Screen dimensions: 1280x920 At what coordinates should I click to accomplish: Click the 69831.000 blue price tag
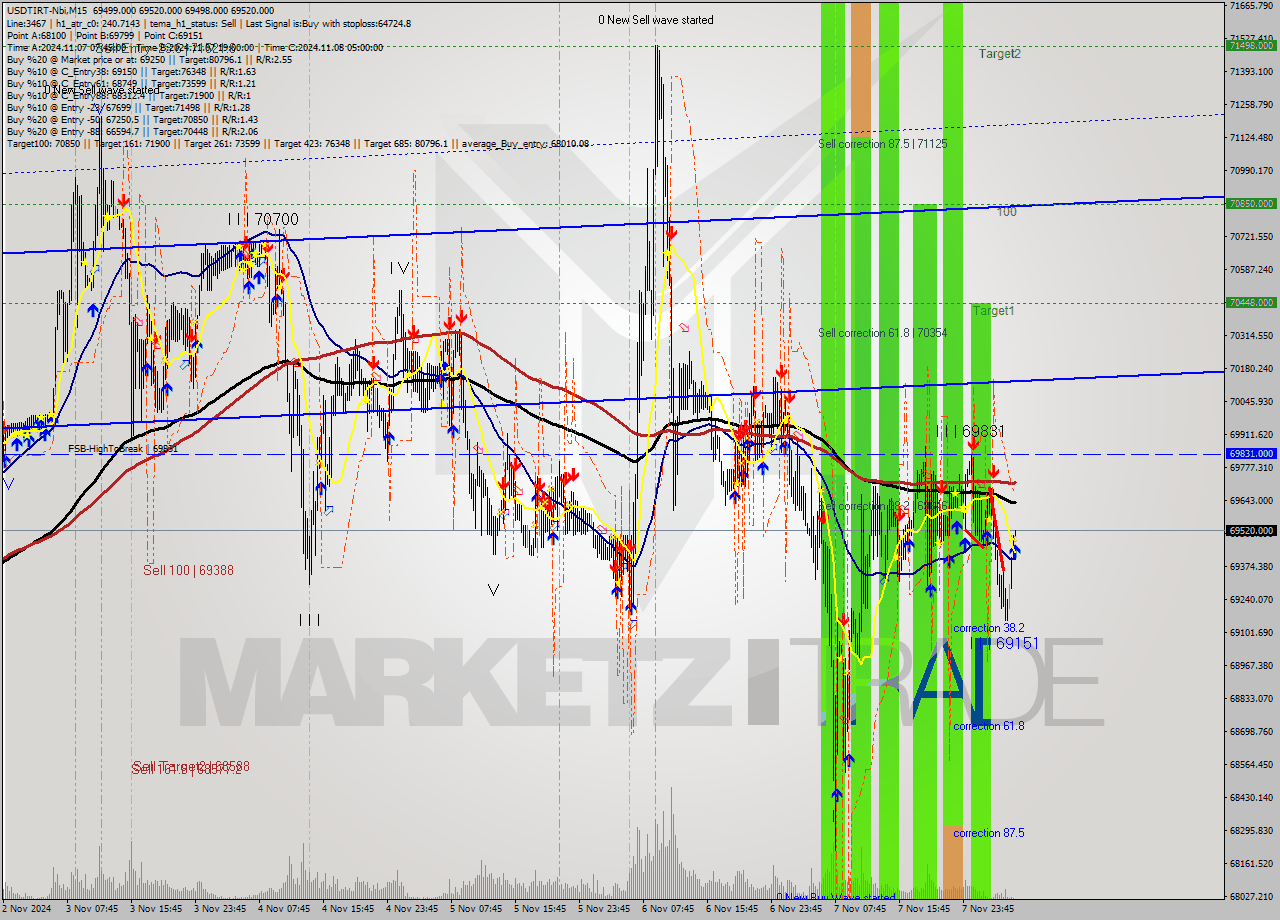(x=1251, y=453)
